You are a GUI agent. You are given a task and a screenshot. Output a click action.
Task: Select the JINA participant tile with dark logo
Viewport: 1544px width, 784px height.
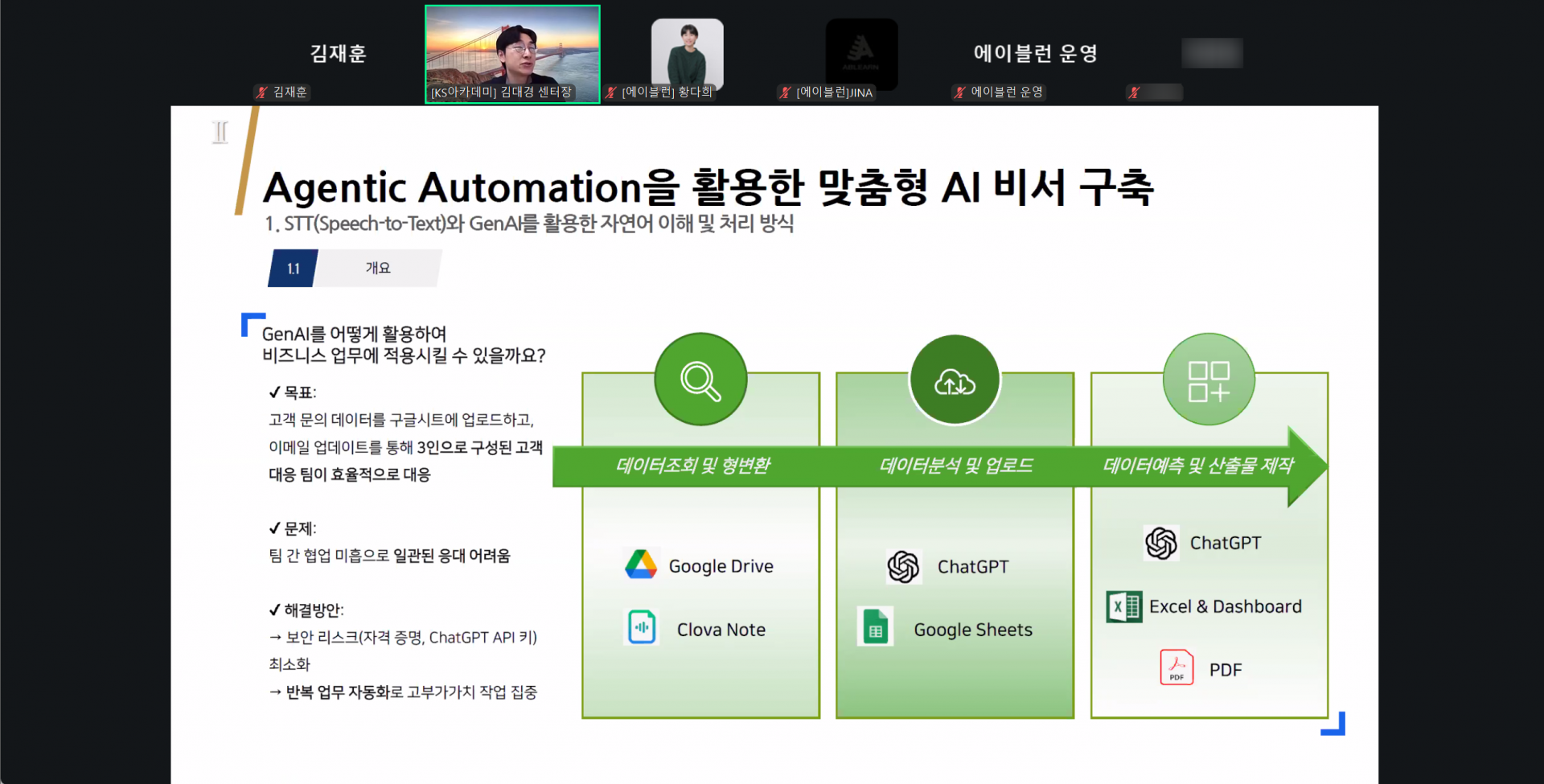tap(861, 54)
